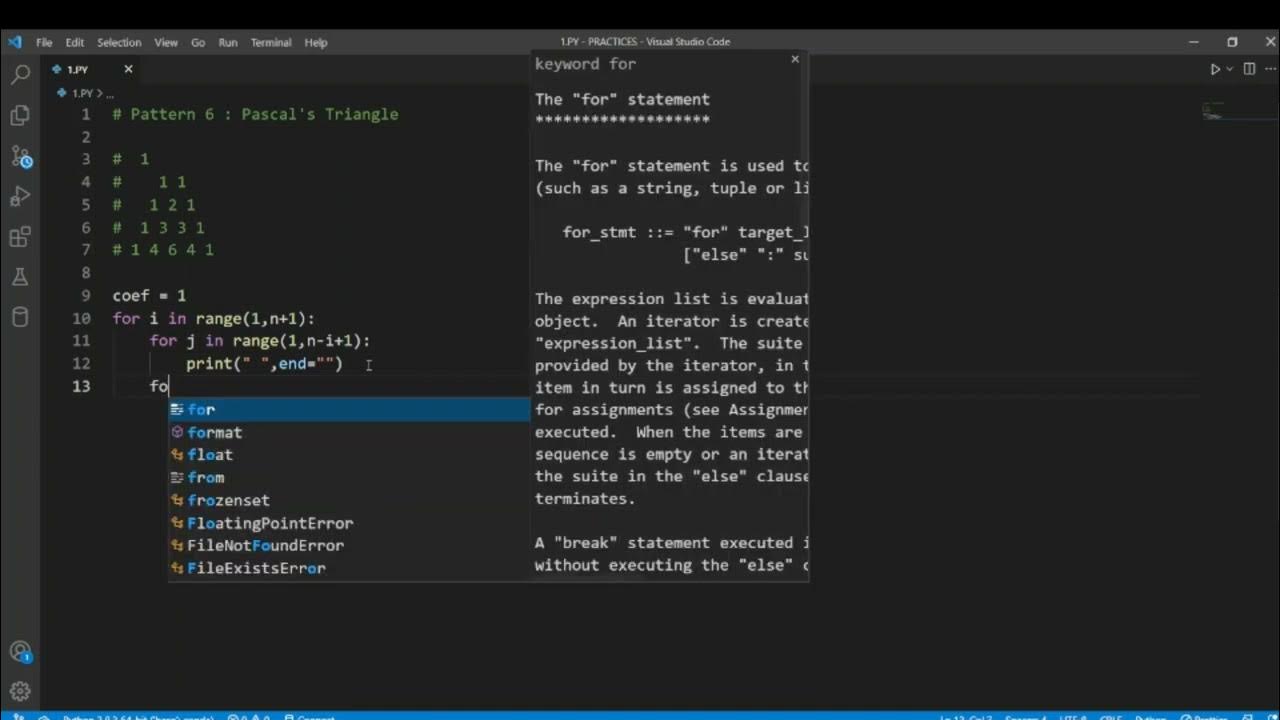Open the Run and Debug view
This screenshot has height=720, width=1280.
pos(20,197)
